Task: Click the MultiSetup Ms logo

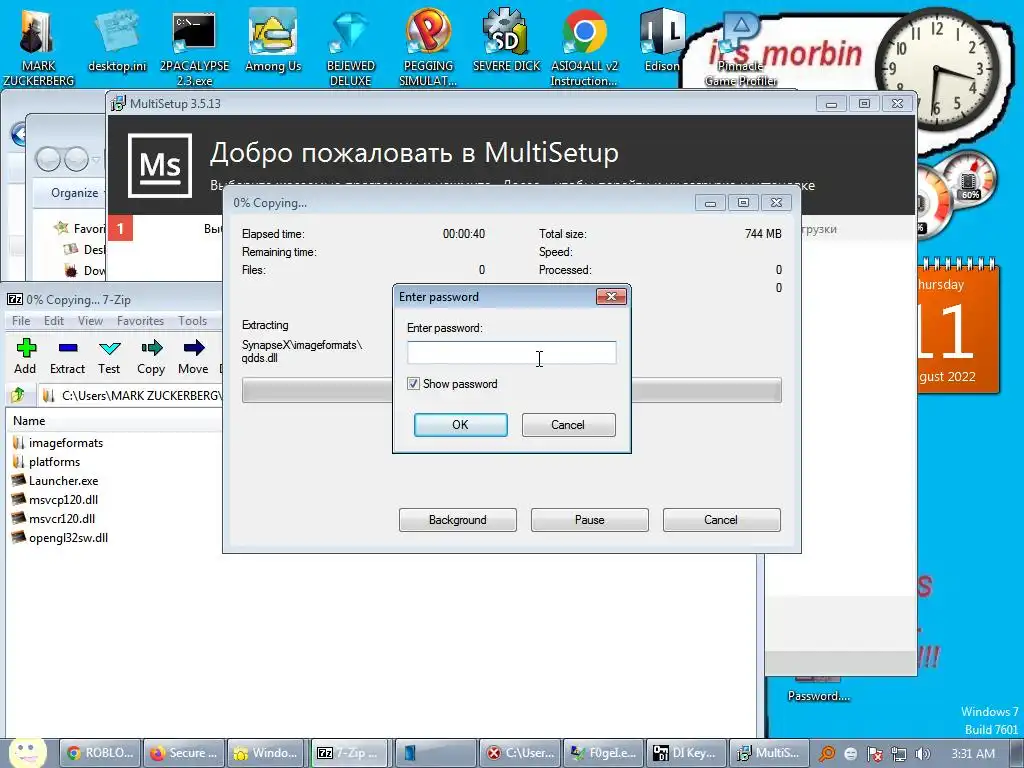Action: 160,165
